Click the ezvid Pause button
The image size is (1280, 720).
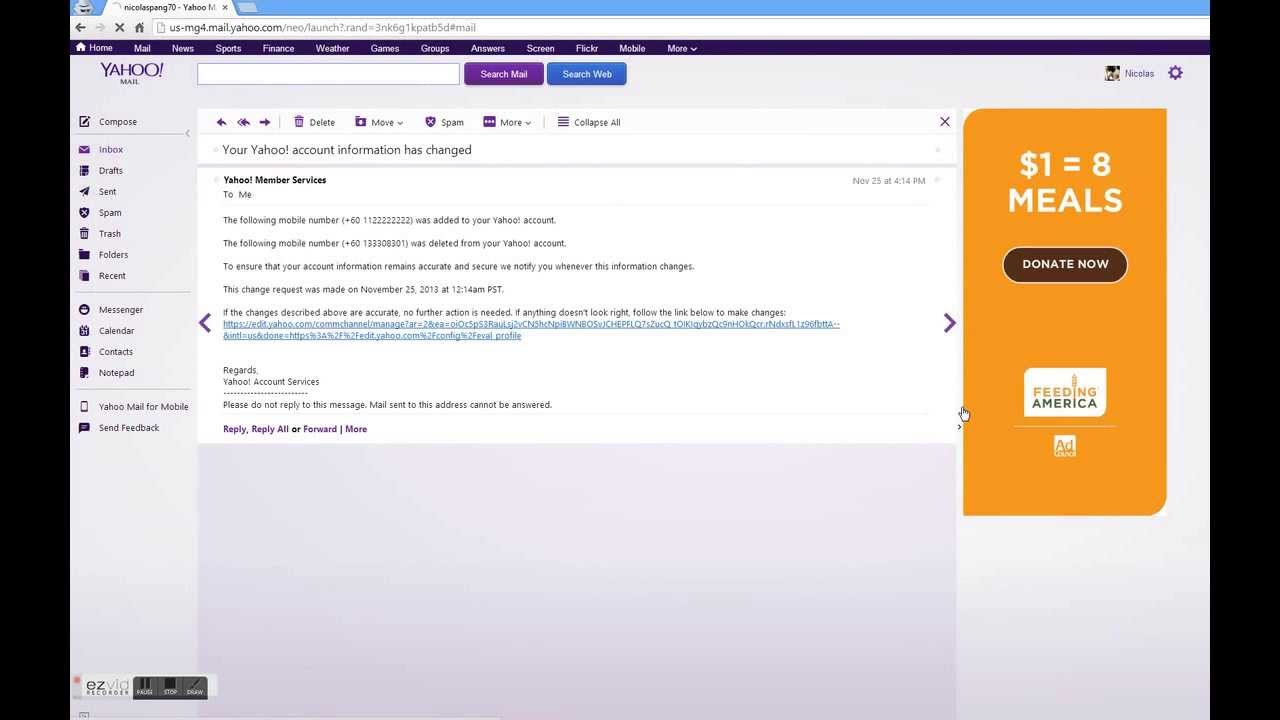145,686
